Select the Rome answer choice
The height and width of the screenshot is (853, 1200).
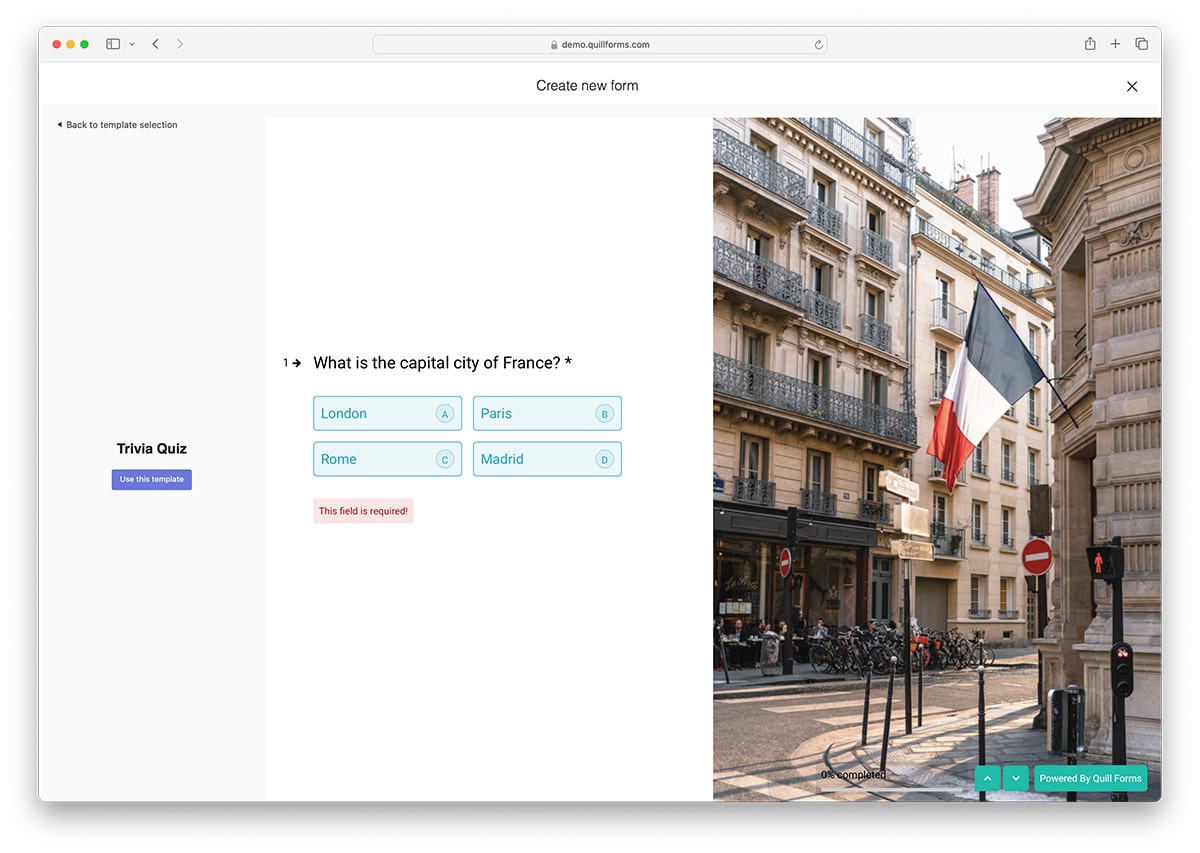pyautogui.click(x=387, y=459)
